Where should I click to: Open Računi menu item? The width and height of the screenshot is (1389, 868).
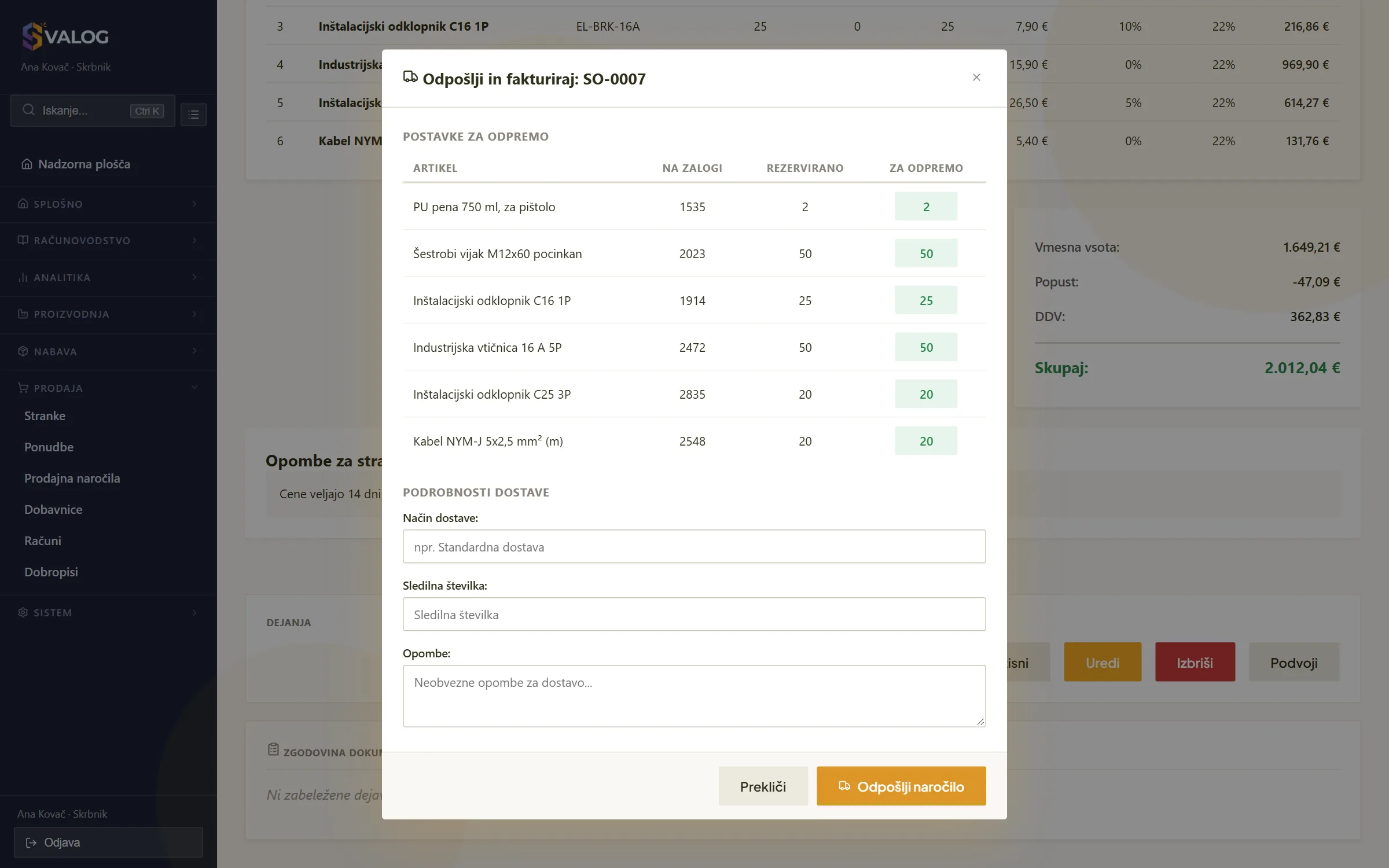pos(43,540)
